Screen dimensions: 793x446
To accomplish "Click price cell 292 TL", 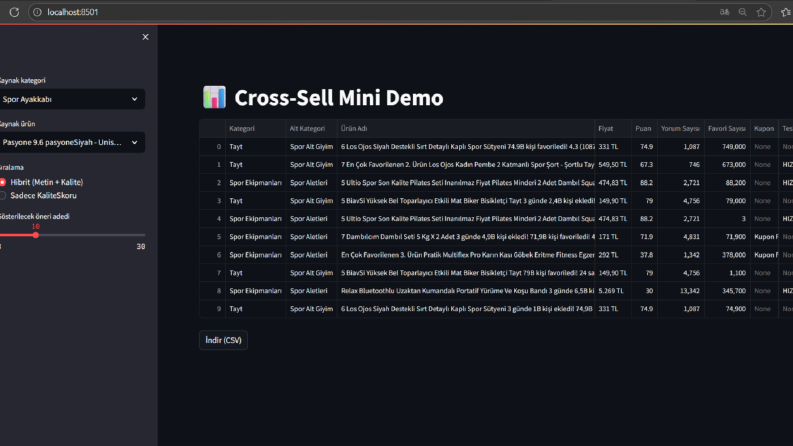I will coord(613,255).
